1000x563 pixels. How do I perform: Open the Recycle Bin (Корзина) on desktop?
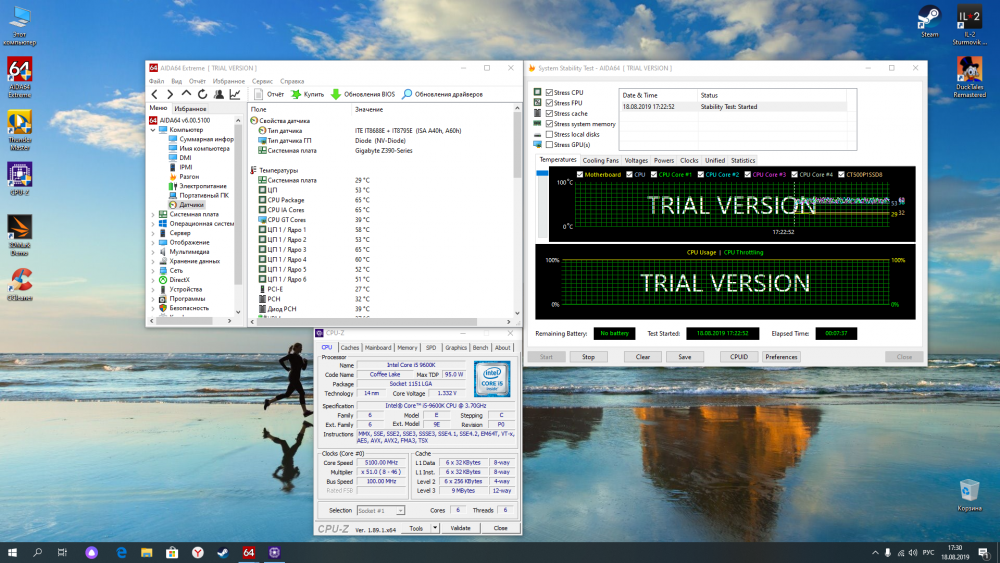[968, 491]
